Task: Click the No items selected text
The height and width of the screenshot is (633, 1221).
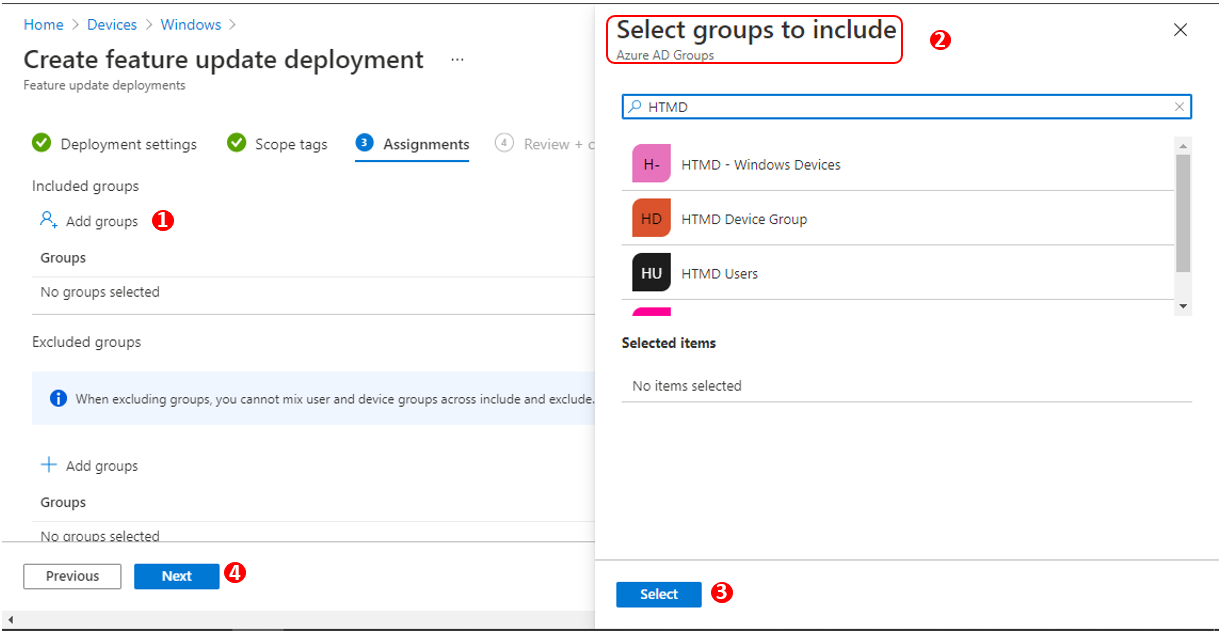Action: pyautogui.click(x=687, y=386)
